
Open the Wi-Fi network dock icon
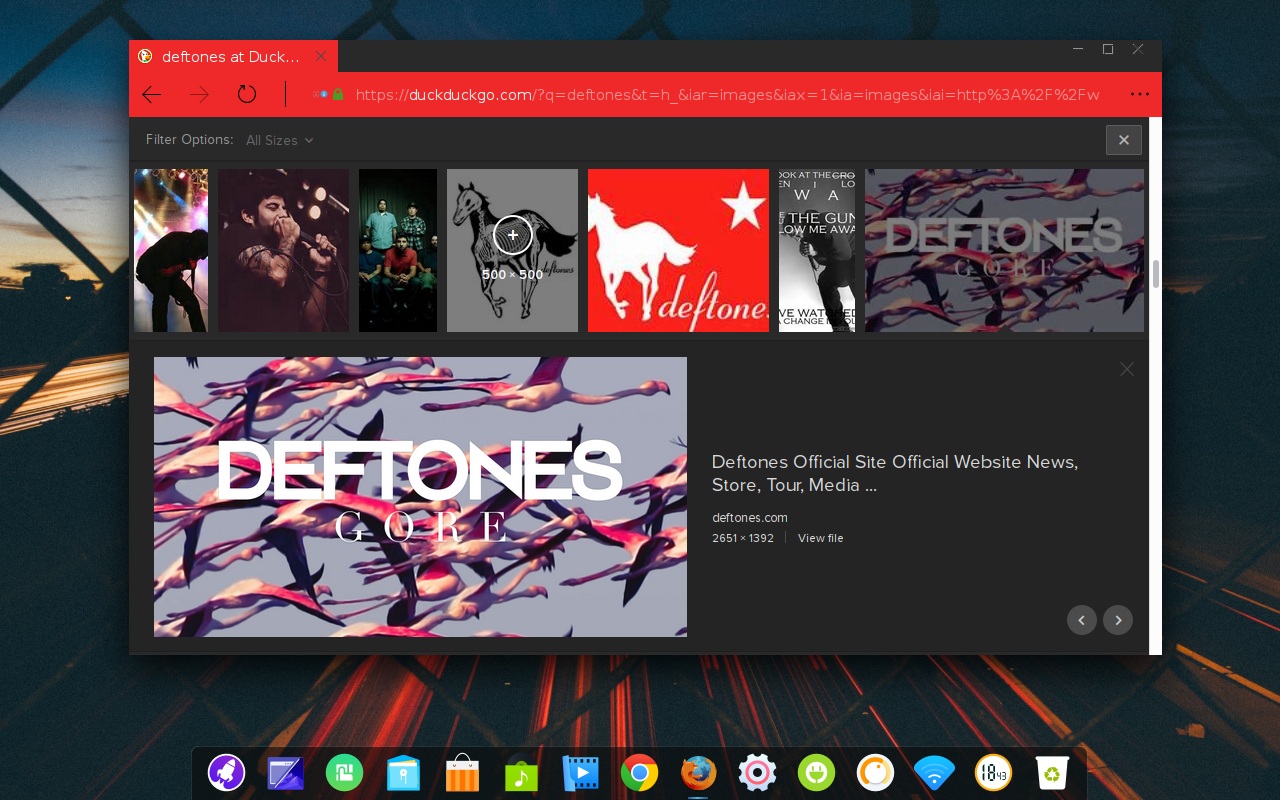935,773
